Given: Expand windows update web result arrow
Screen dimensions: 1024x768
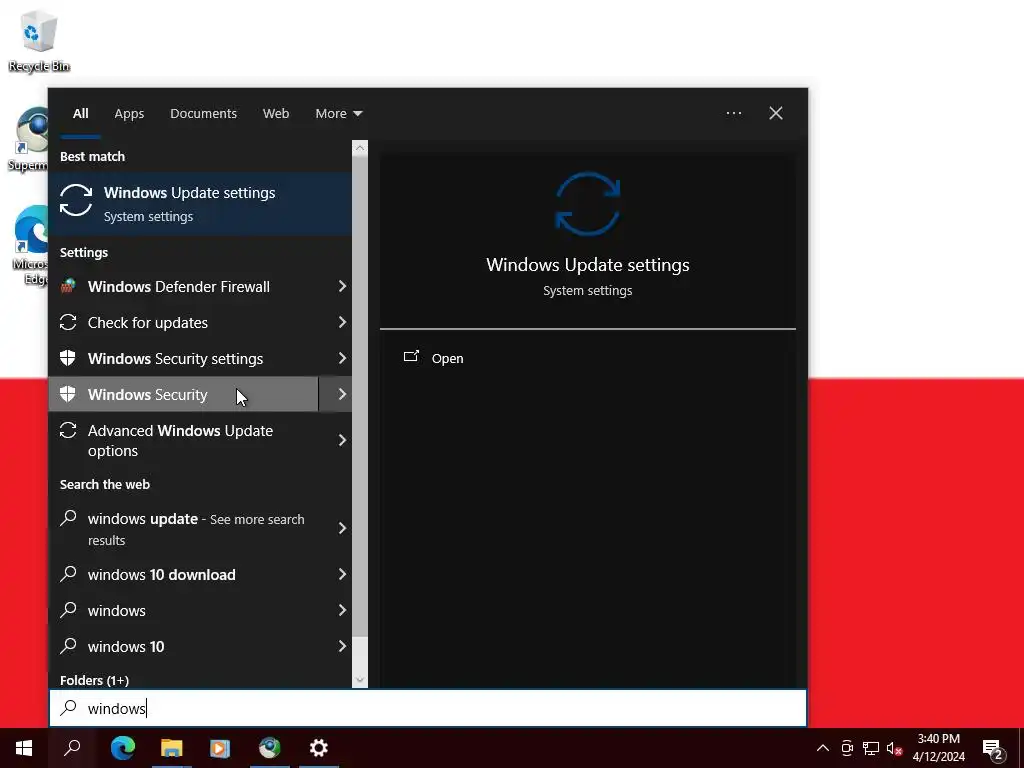Looking at the screenshot, I should coord(342,528).
